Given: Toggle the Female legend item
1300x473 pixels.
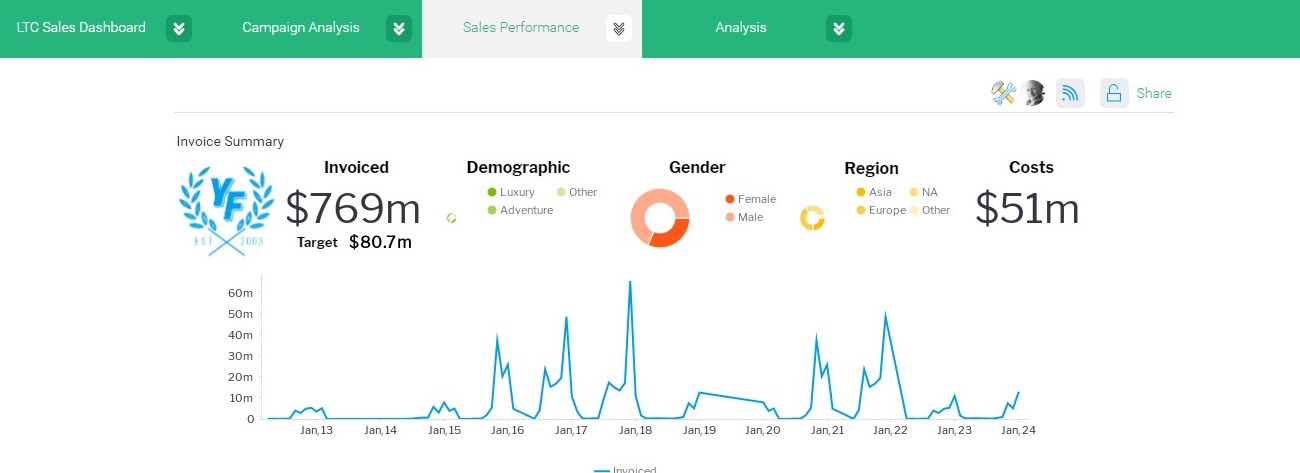Looking at the screenshot, I should (751, 199).
